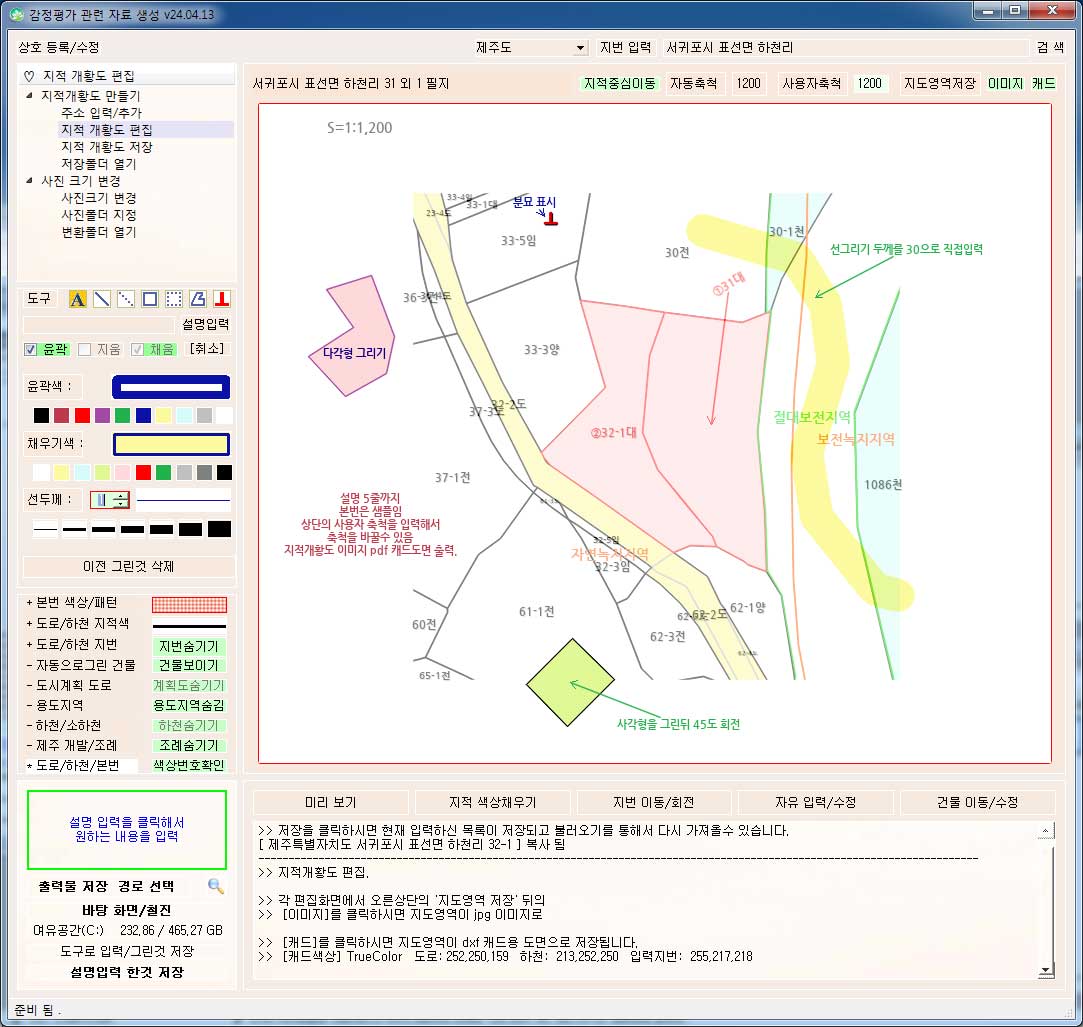Switch to the 건물 이동/수정 tab

pos(977,803)
